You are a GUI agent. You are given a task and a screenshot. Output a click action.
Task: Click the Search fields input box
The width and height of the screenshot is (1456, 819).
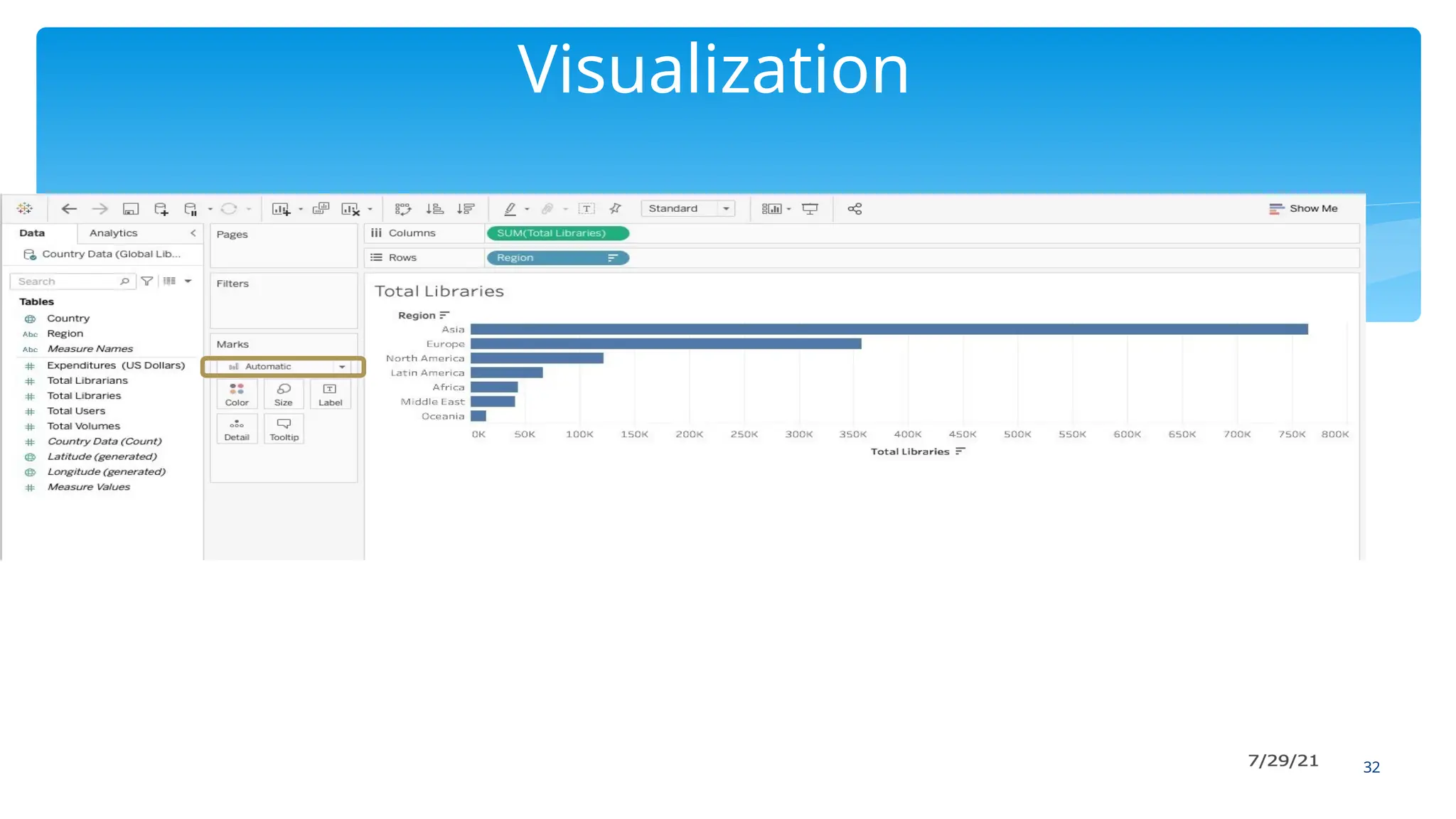72,282
